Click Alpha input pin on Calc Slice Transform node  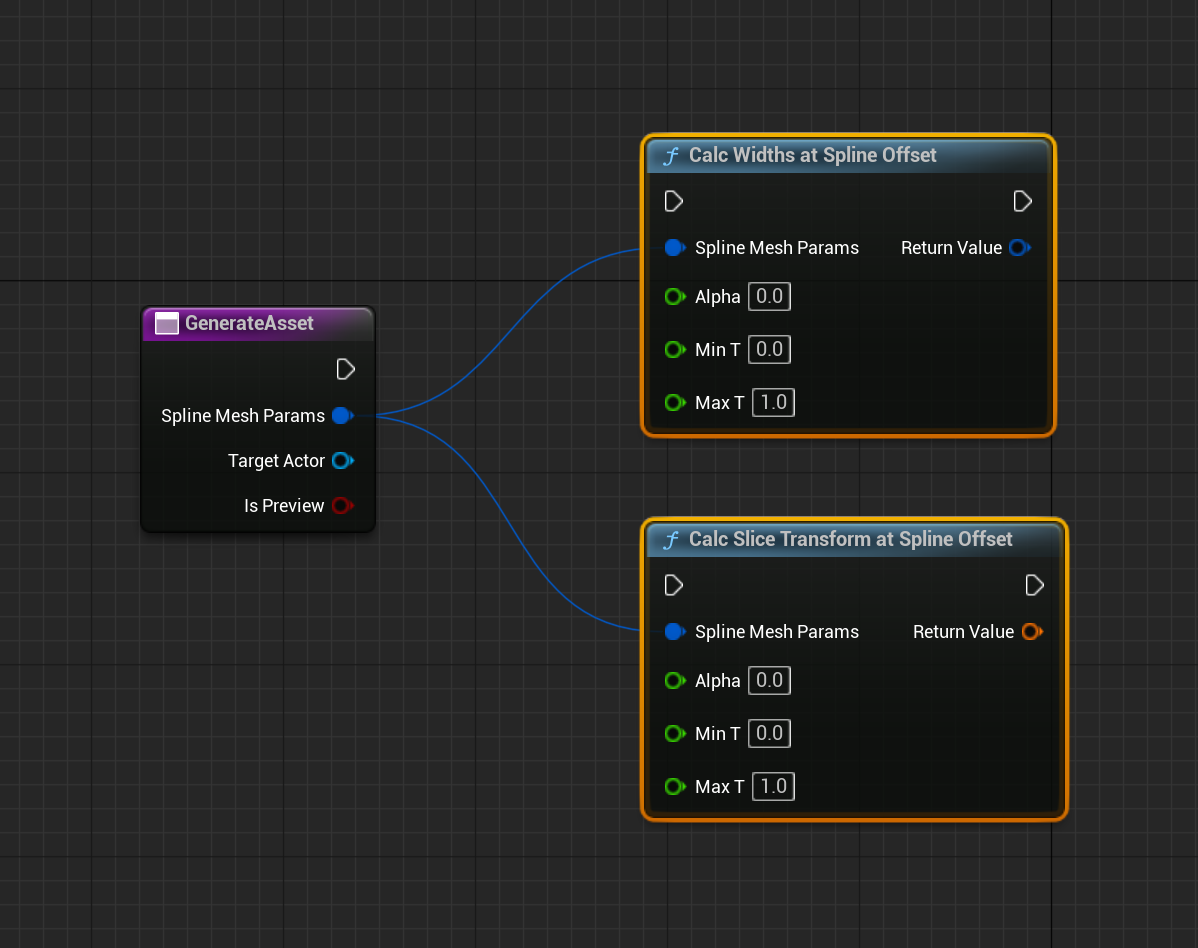[x=675, y=681]
